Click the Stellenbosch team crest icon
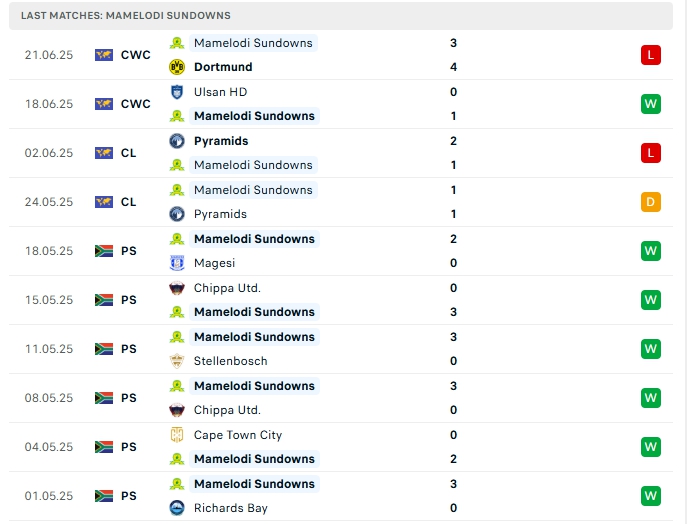Viewport: 687px width, 524px height. (177, 361)
